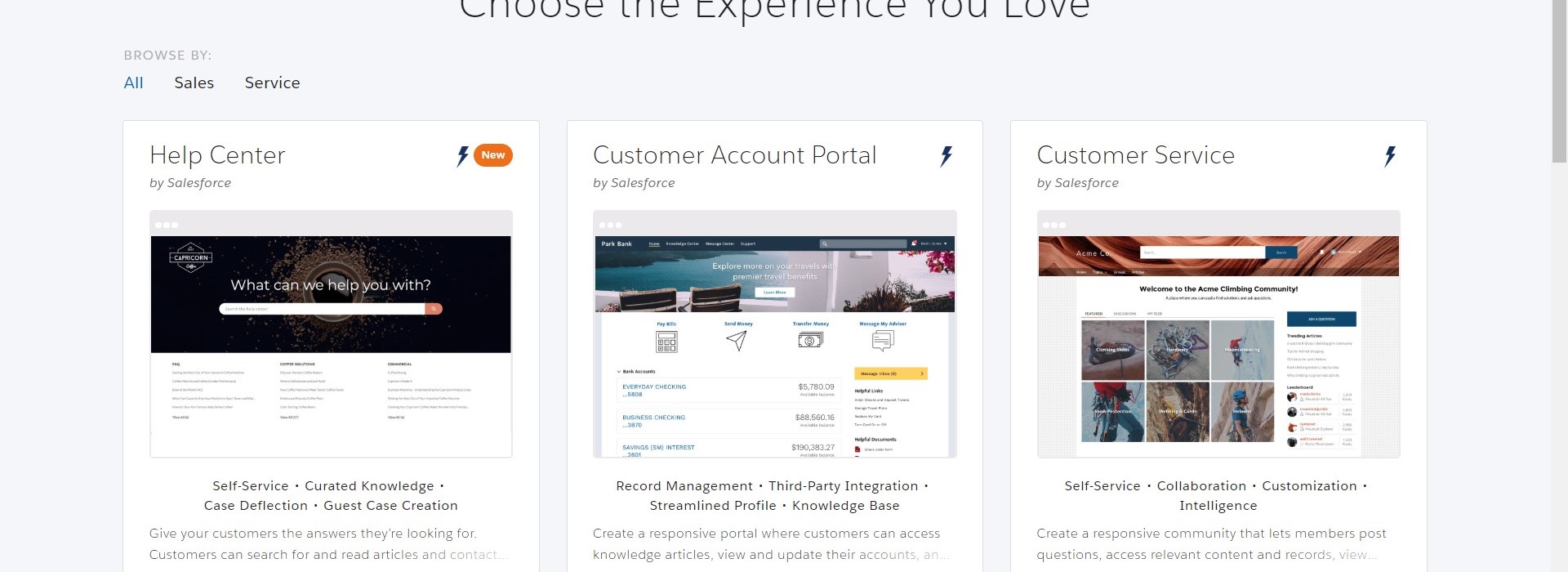Click the Learn More button in the travel banner
The height and width of the screenshot is (572, 1568).
[x=775, y=292]
